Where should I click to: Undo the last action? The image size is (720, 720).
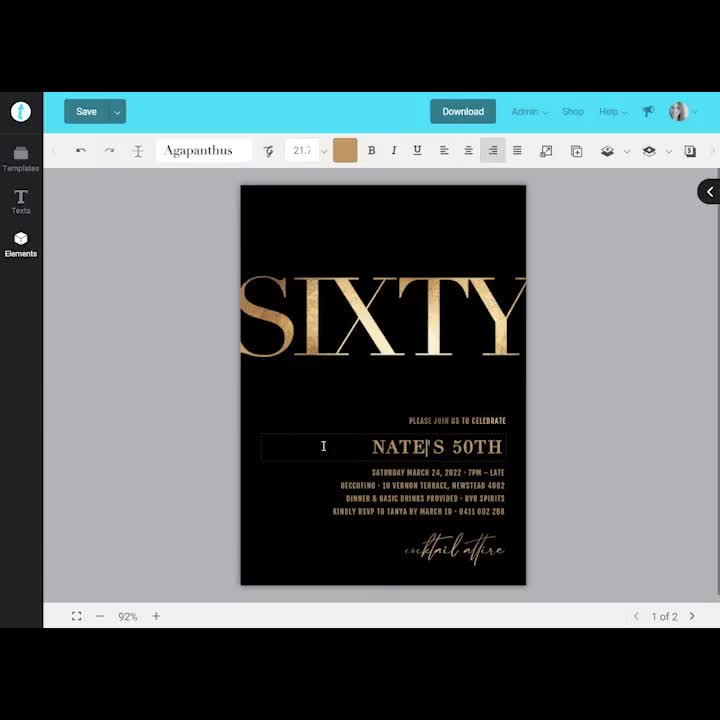click(x=81, y=151)
